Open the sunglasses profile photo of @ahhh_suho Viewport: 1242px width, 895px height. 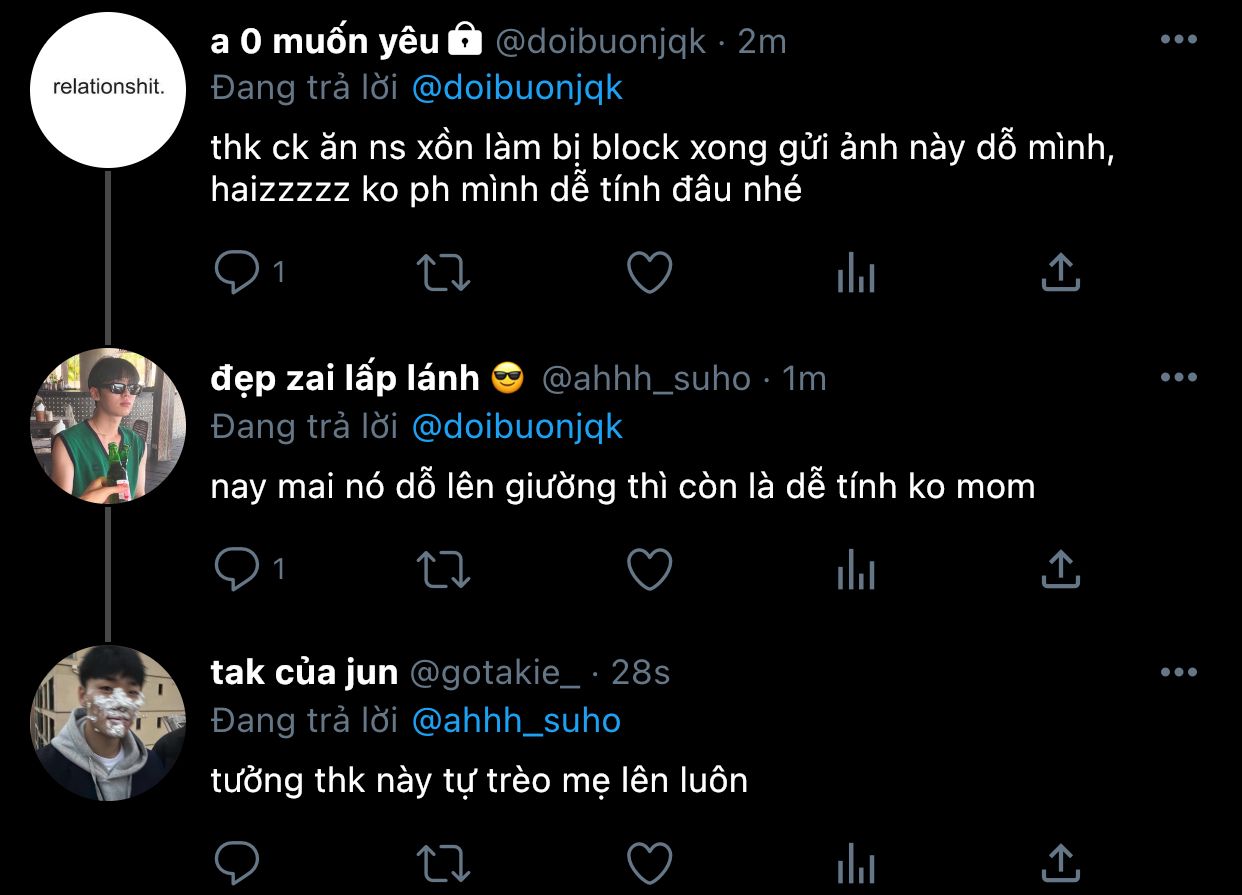point(108,425)
